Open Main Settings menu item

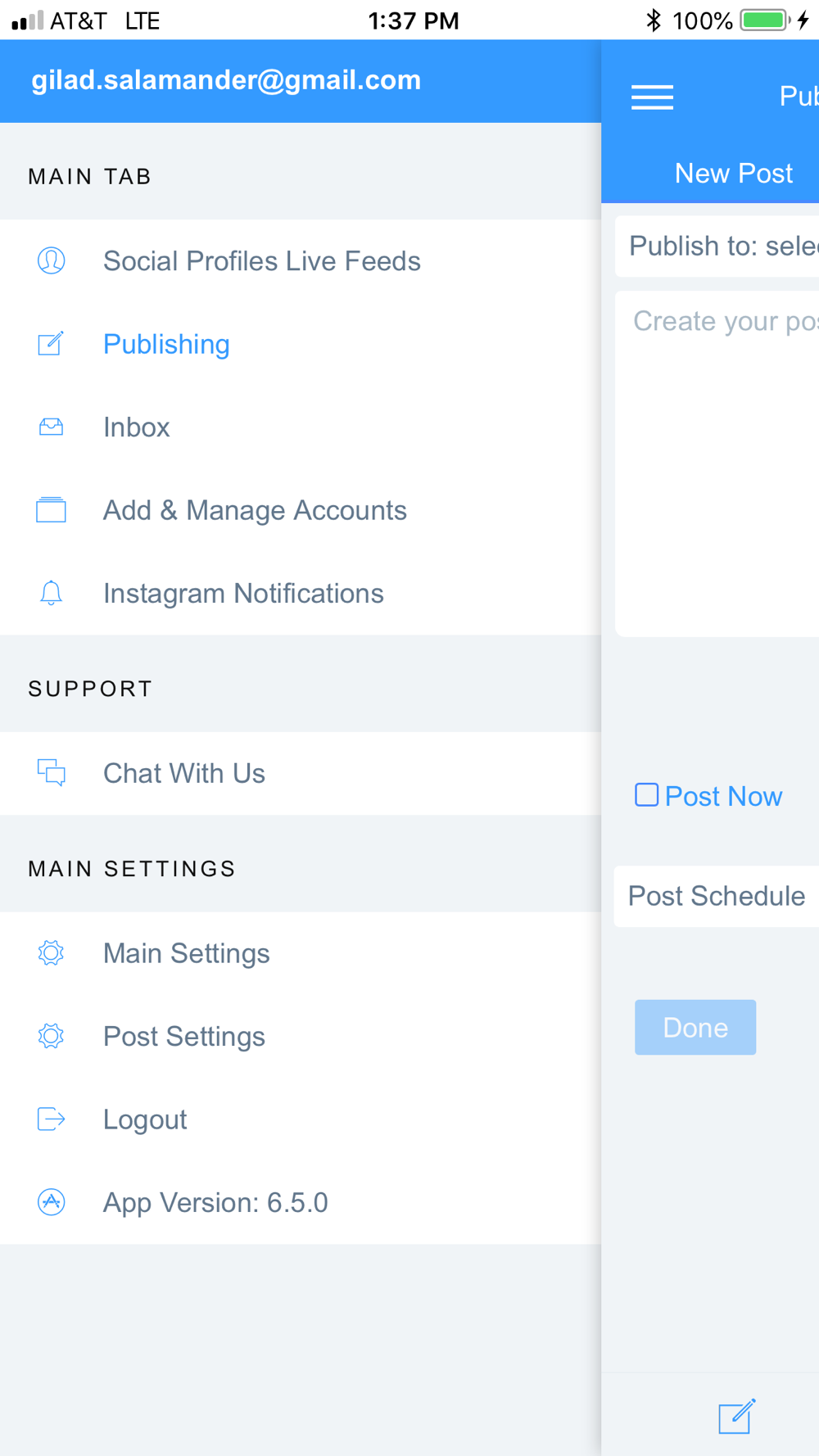(187, 953)
